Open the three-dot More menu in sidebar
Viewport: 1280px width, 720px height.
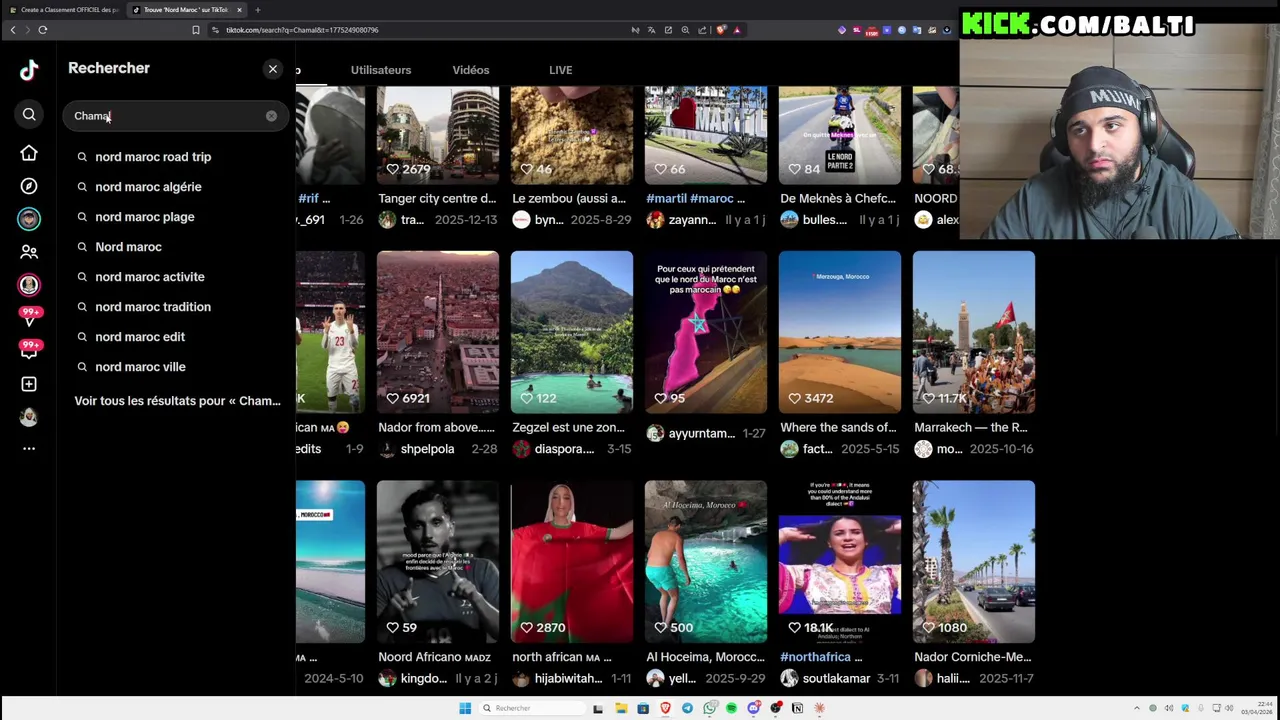[29, 448]
